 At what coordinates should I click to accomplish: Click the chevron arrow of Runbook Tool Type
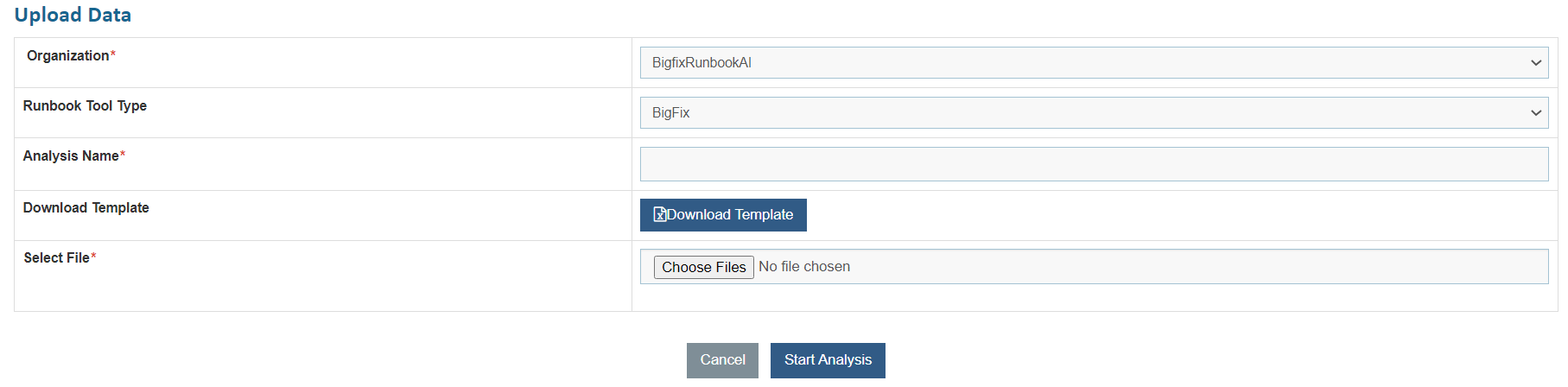[1536, 113]
